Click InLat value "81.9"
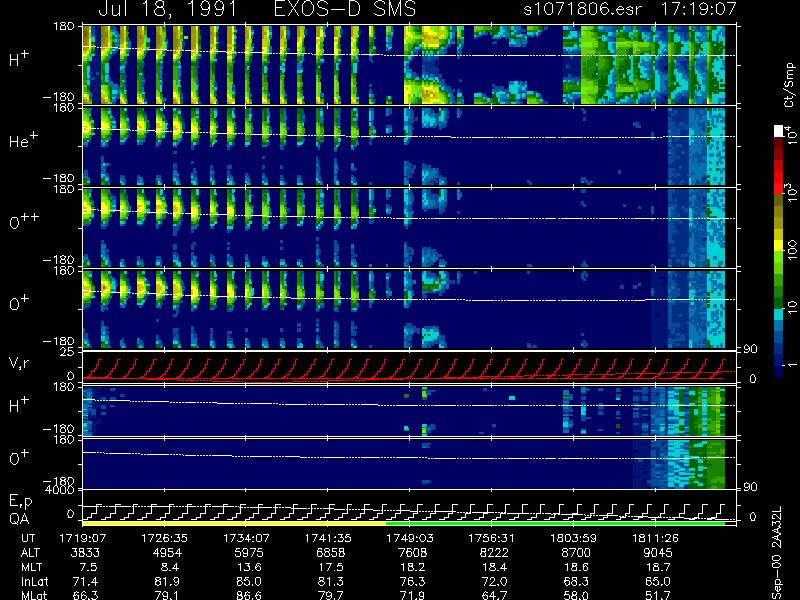This screenshot has height=600, width=800. point(167,581)
